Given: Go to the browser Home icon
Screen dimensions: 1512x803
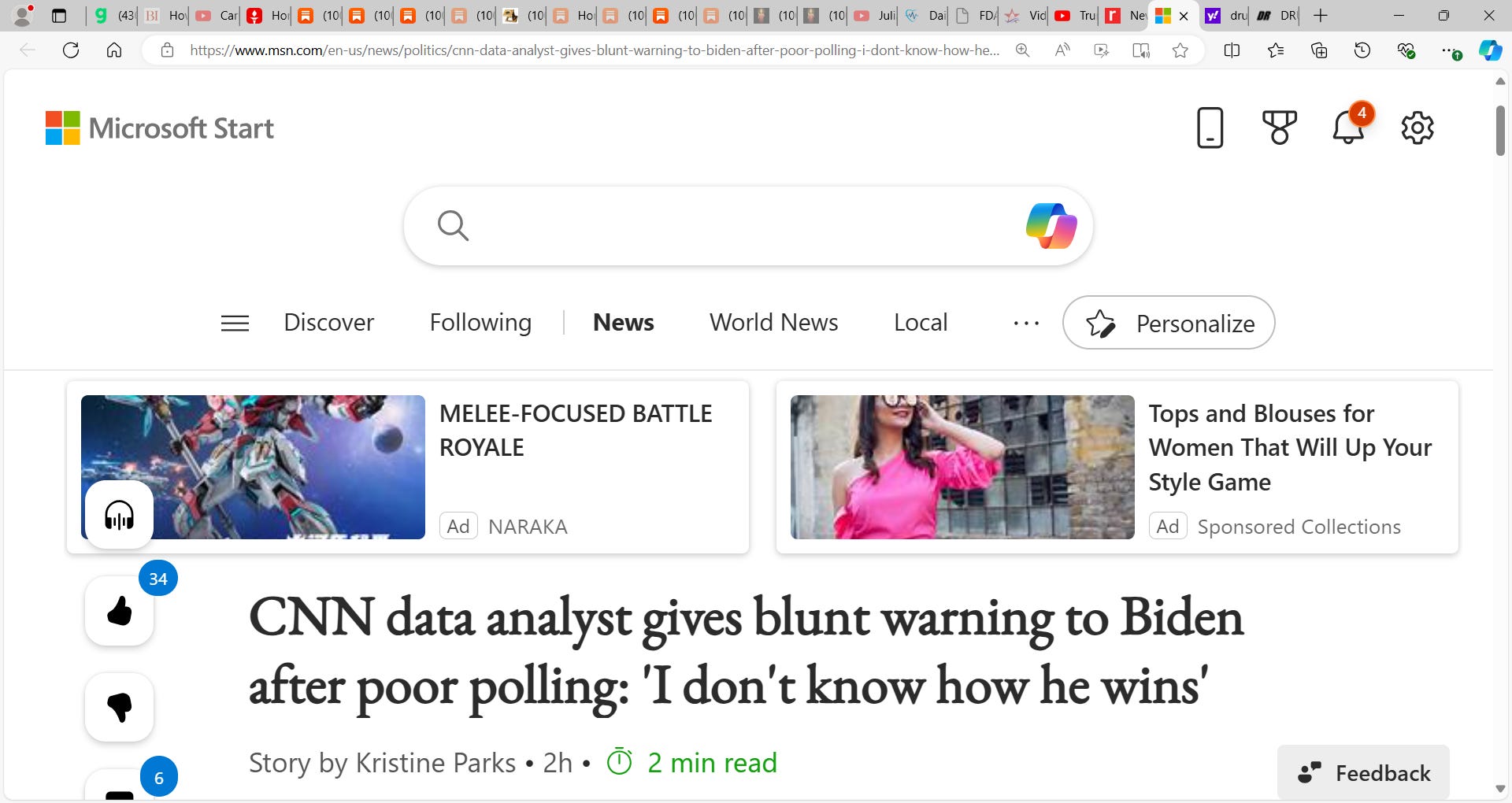Looking at the screenshot, I should [x=114, y=50].
